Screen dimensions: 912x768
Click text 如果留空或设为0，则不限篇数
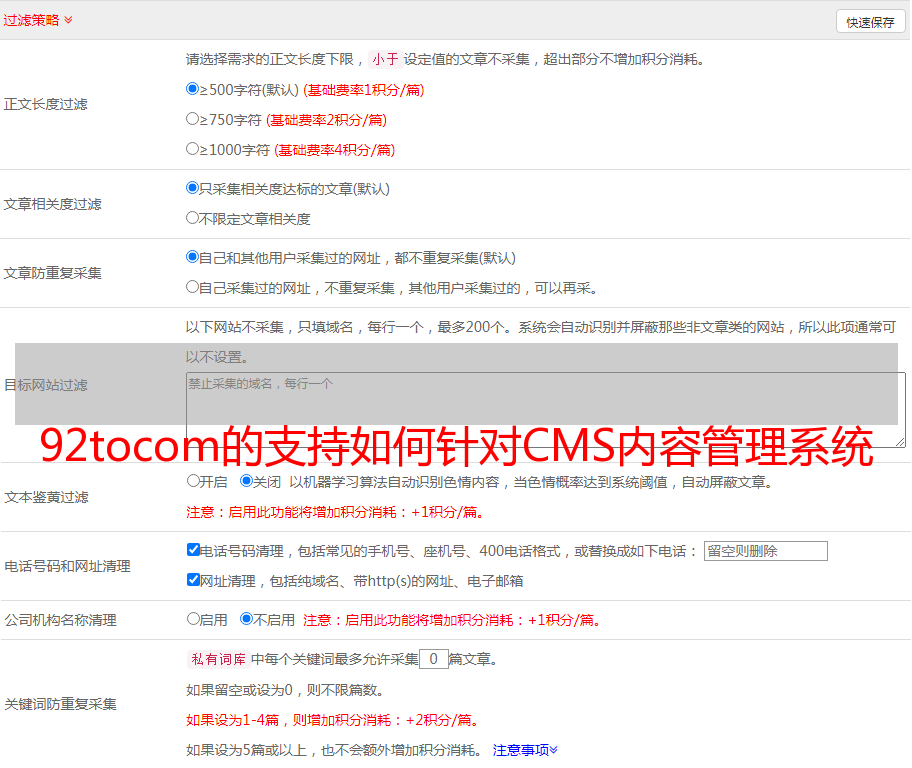[285, 690]
